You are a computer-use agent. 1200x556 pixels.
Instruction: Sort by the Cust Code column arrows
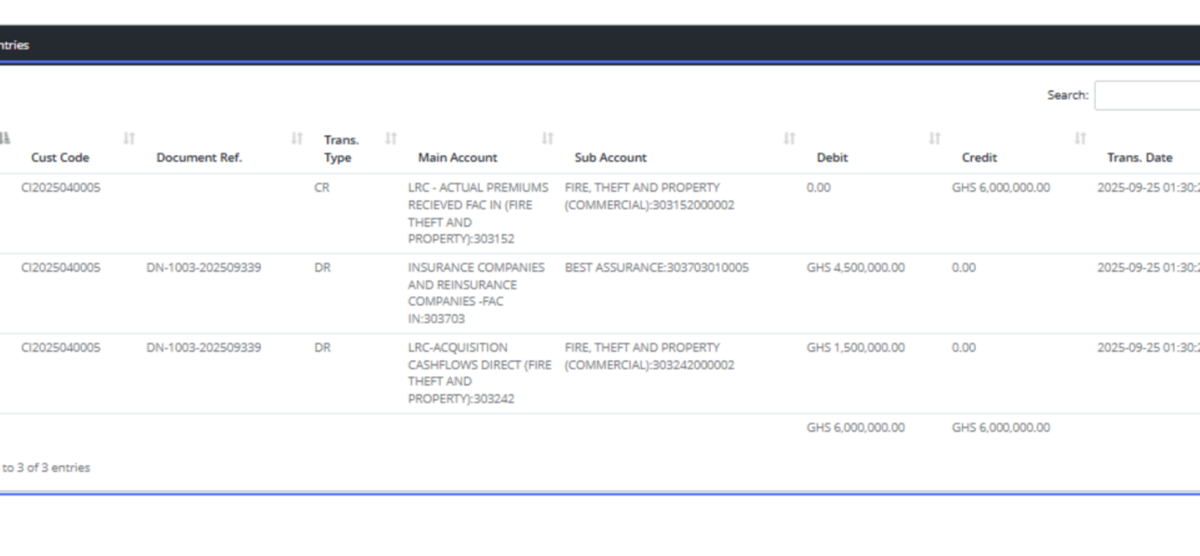click(x=129, y=138)
